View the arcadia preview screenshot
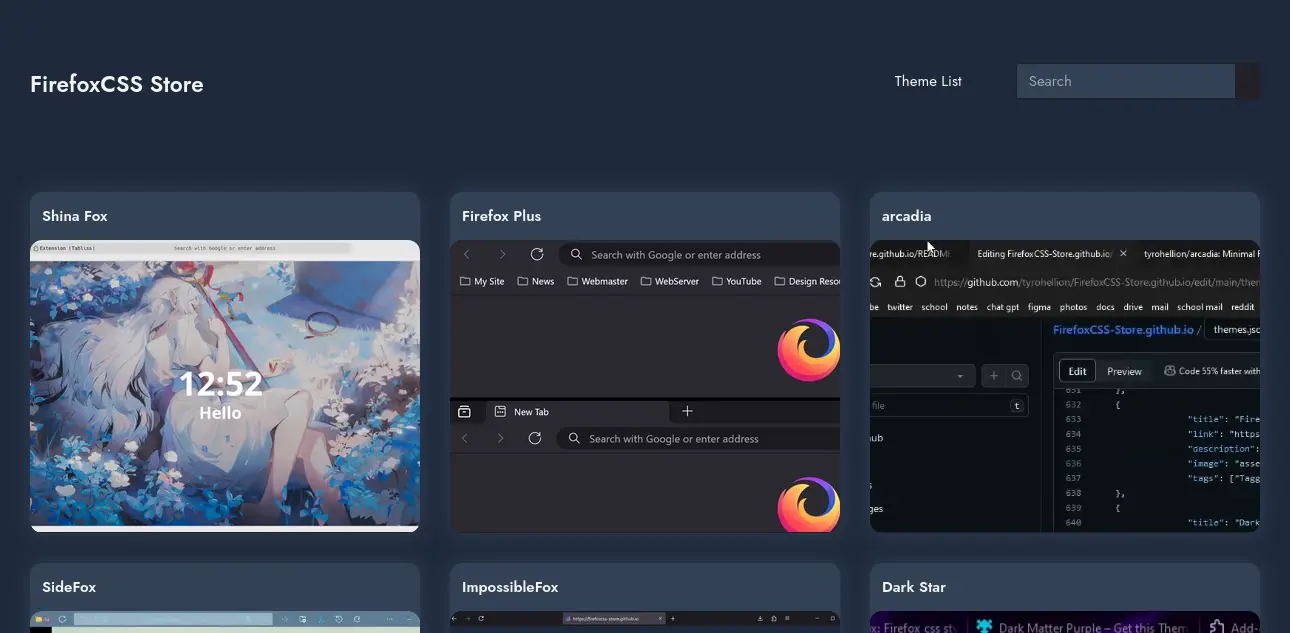Viewport: 1290px width, 633px height. (x=1065, y=386)
